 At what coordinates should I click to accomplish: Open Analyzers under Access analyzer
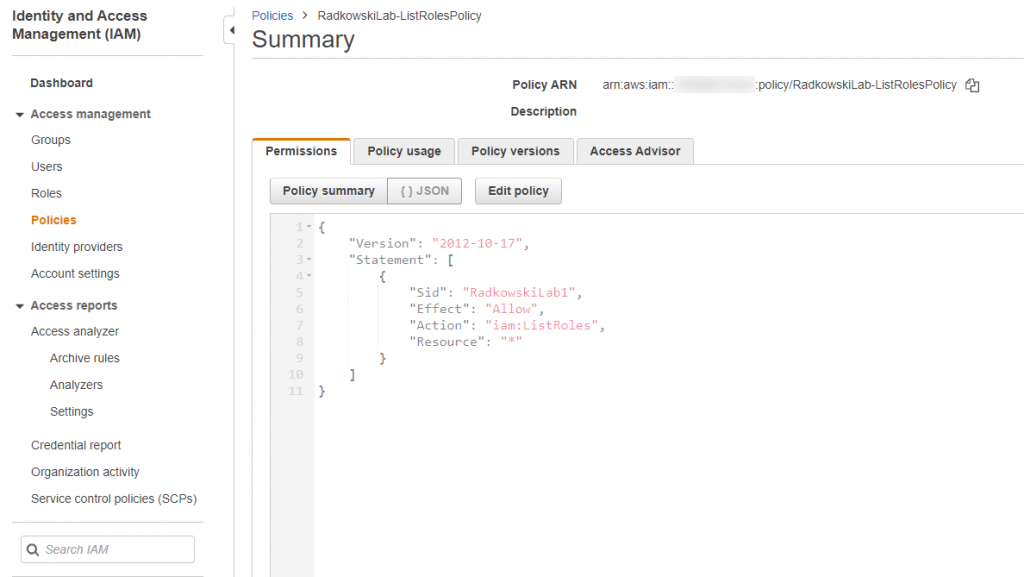tap(76, 385)
